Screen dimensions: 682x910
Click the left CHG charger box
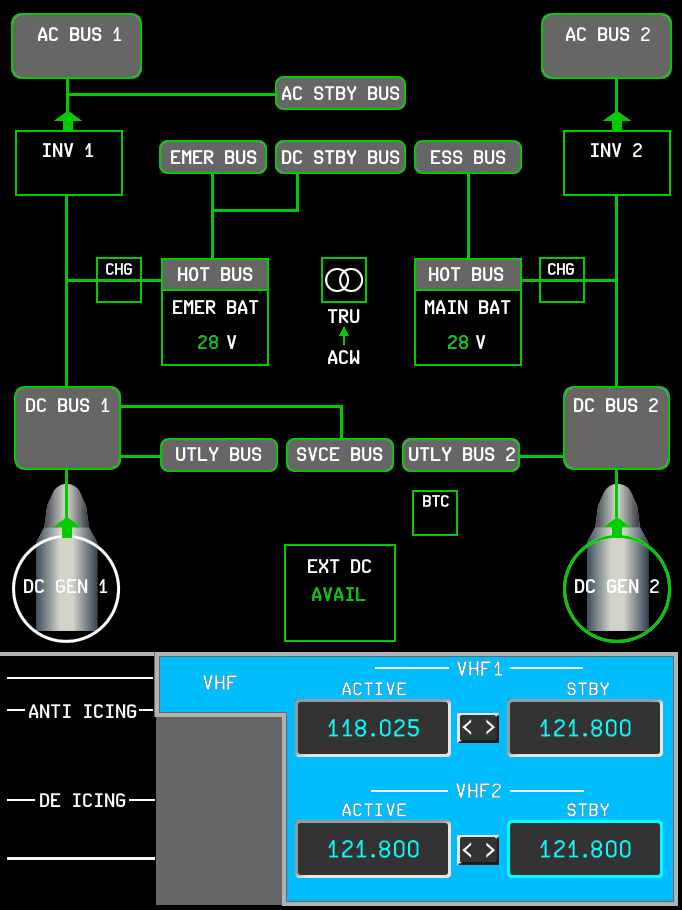119,280
